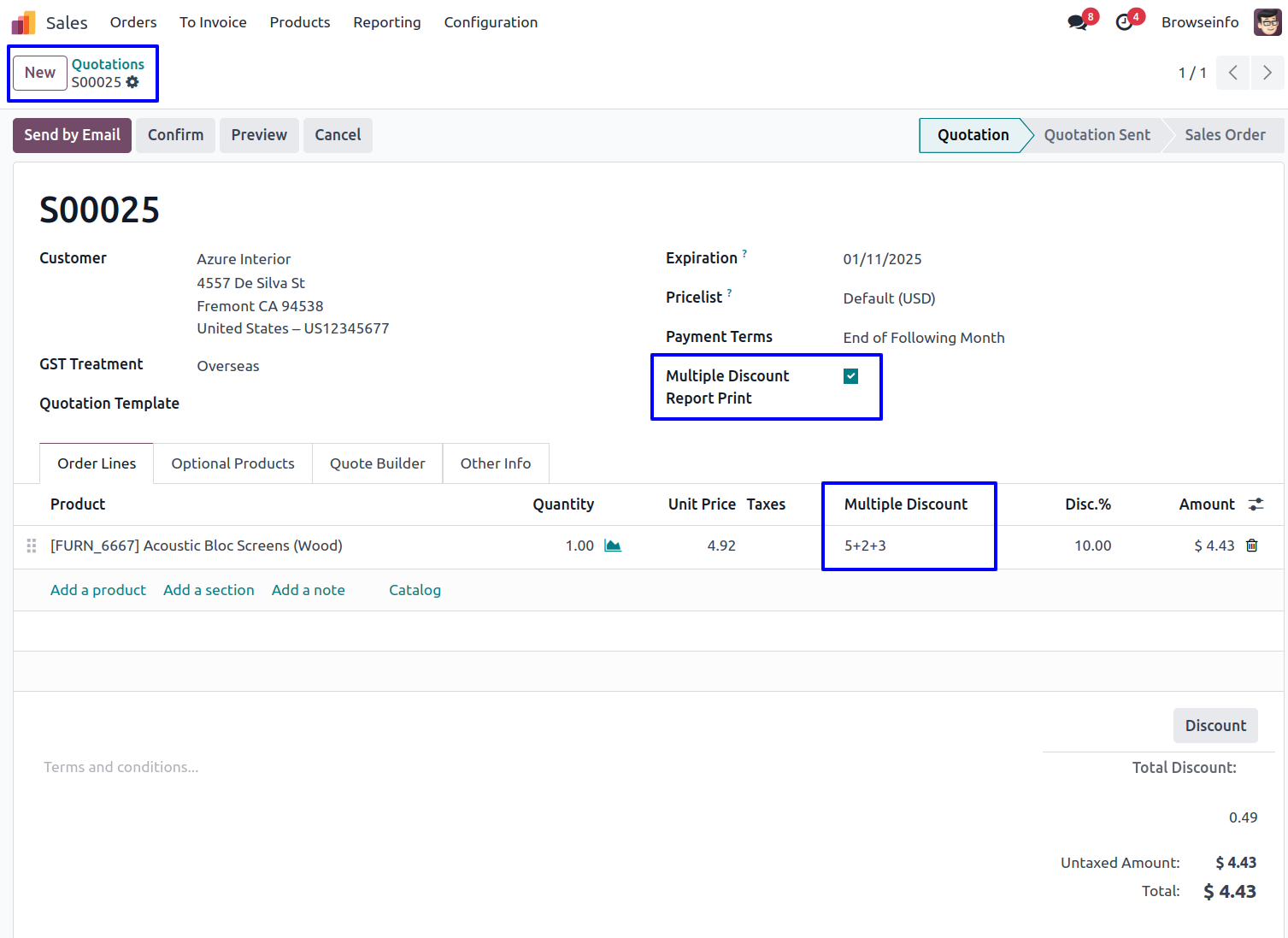Viewport: 1288px width, 938px height.
Task: Uncheck Multiple Discount Report Print checkbox
Action: coord(850,376)
